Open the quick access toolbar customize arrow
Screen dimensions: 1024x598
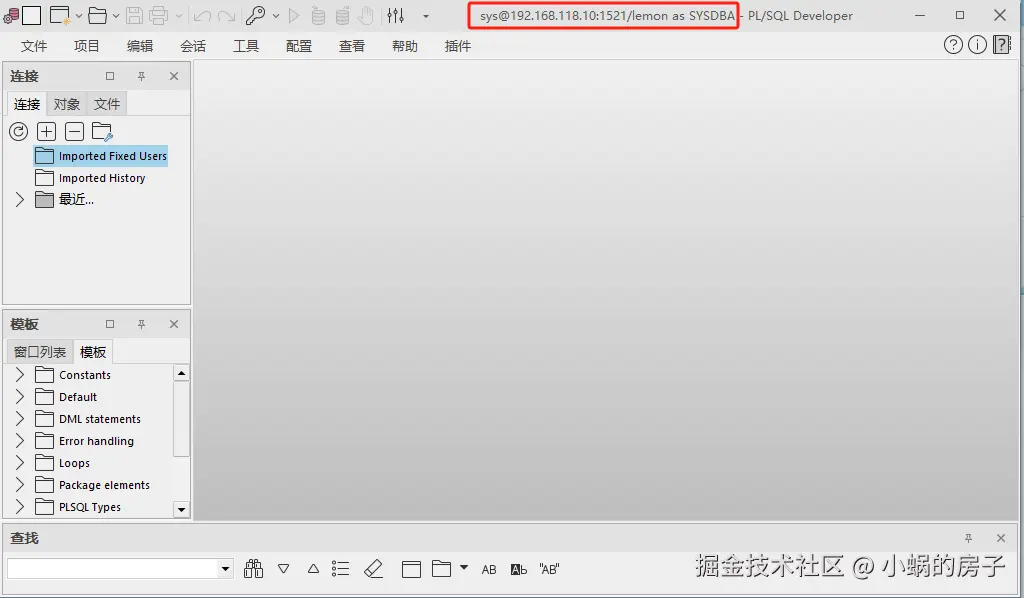click(426, 16)
